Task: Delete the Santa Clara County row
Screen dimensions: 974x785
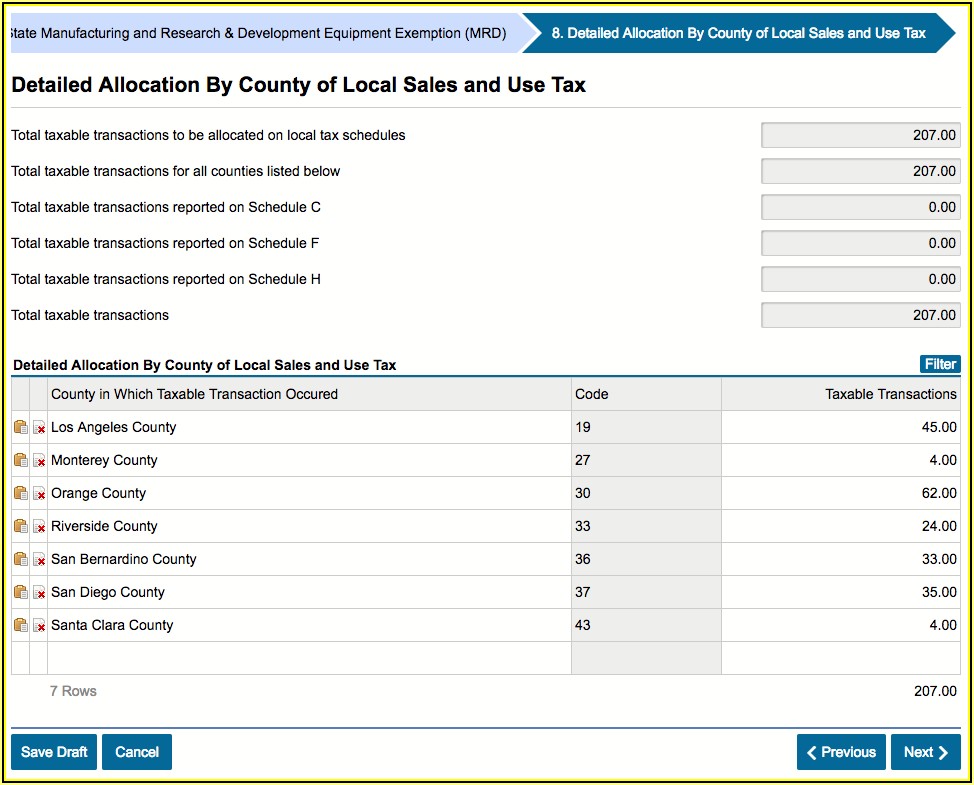Action: tap(40, 626)
